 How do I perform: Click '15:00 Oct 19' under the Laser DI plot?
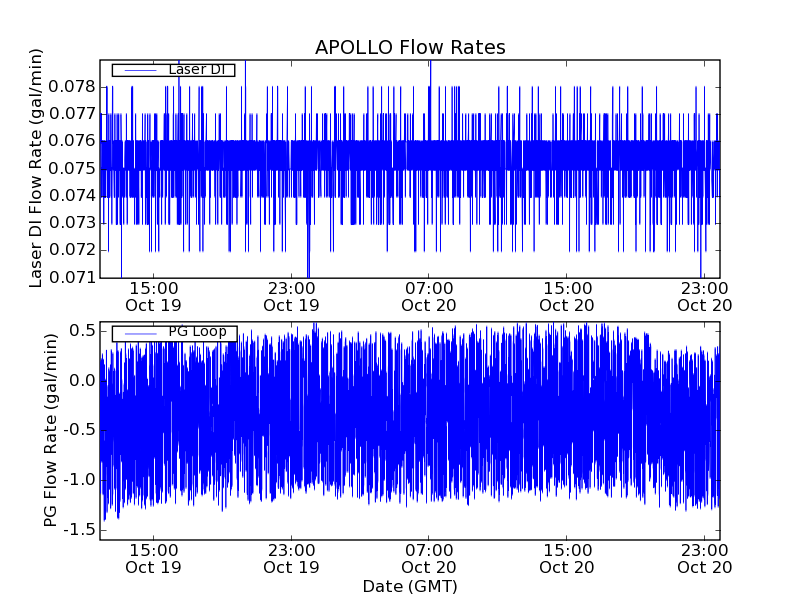point(153,297)
